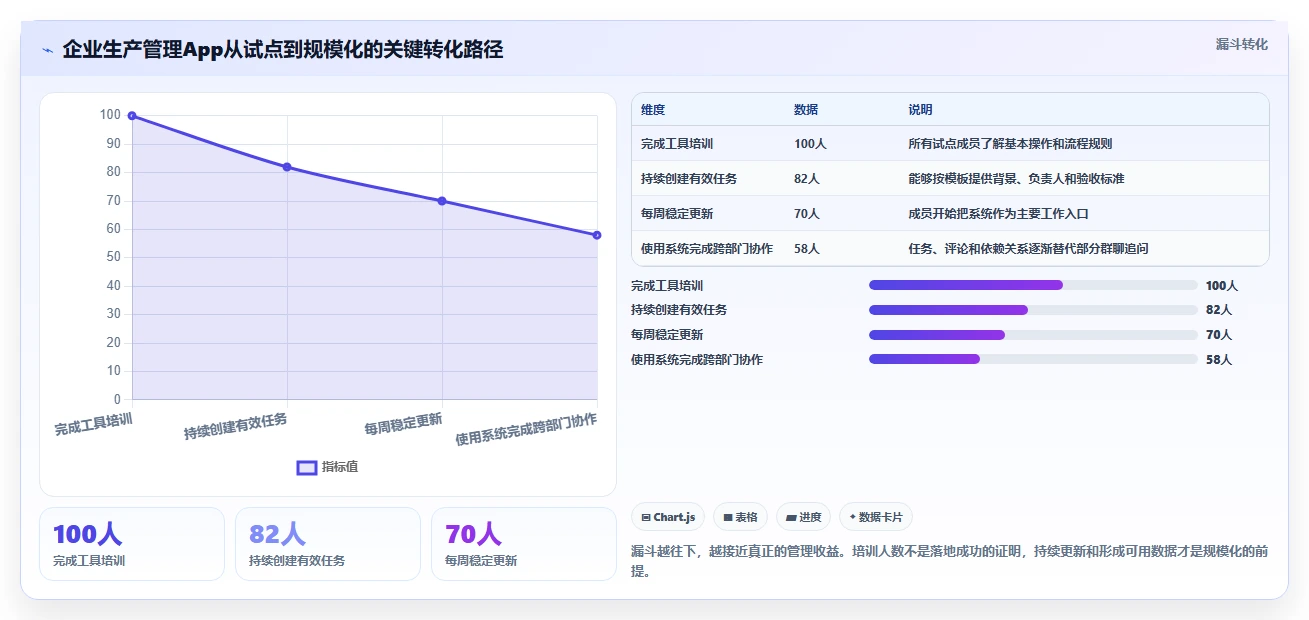Click the 数据 table column header
Screen dimensions: 1309x620
point(806,110)
